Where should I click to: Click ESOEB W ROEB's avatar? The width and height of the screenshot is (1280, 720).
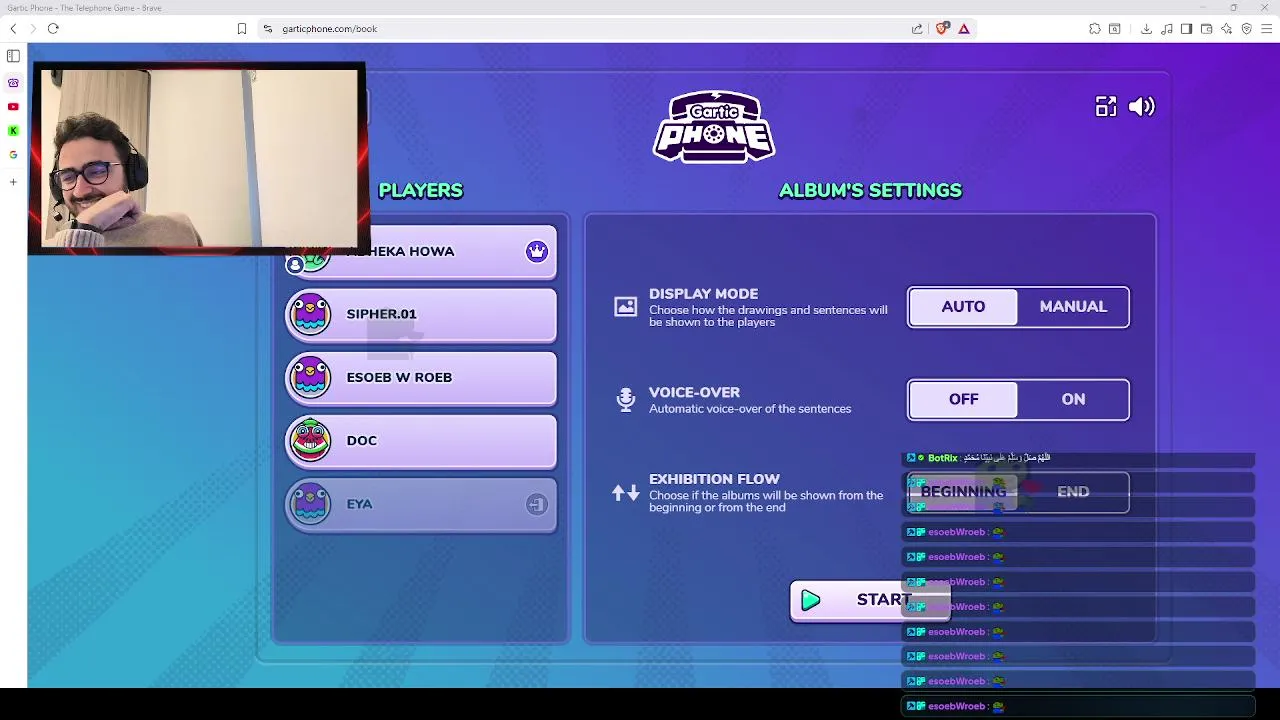(x=310, y=377)
